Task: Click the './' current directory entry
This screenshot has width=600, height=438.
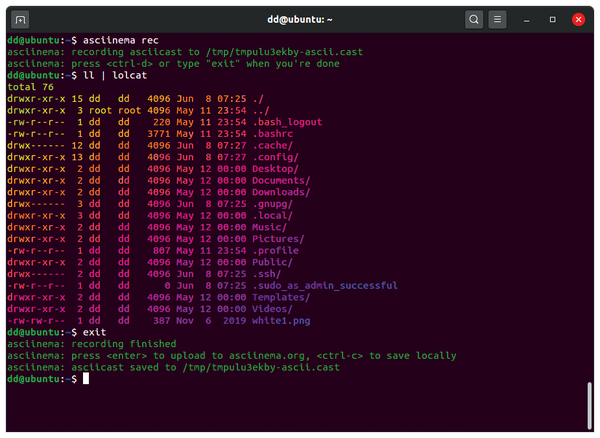Action: [x=258, y=99]
